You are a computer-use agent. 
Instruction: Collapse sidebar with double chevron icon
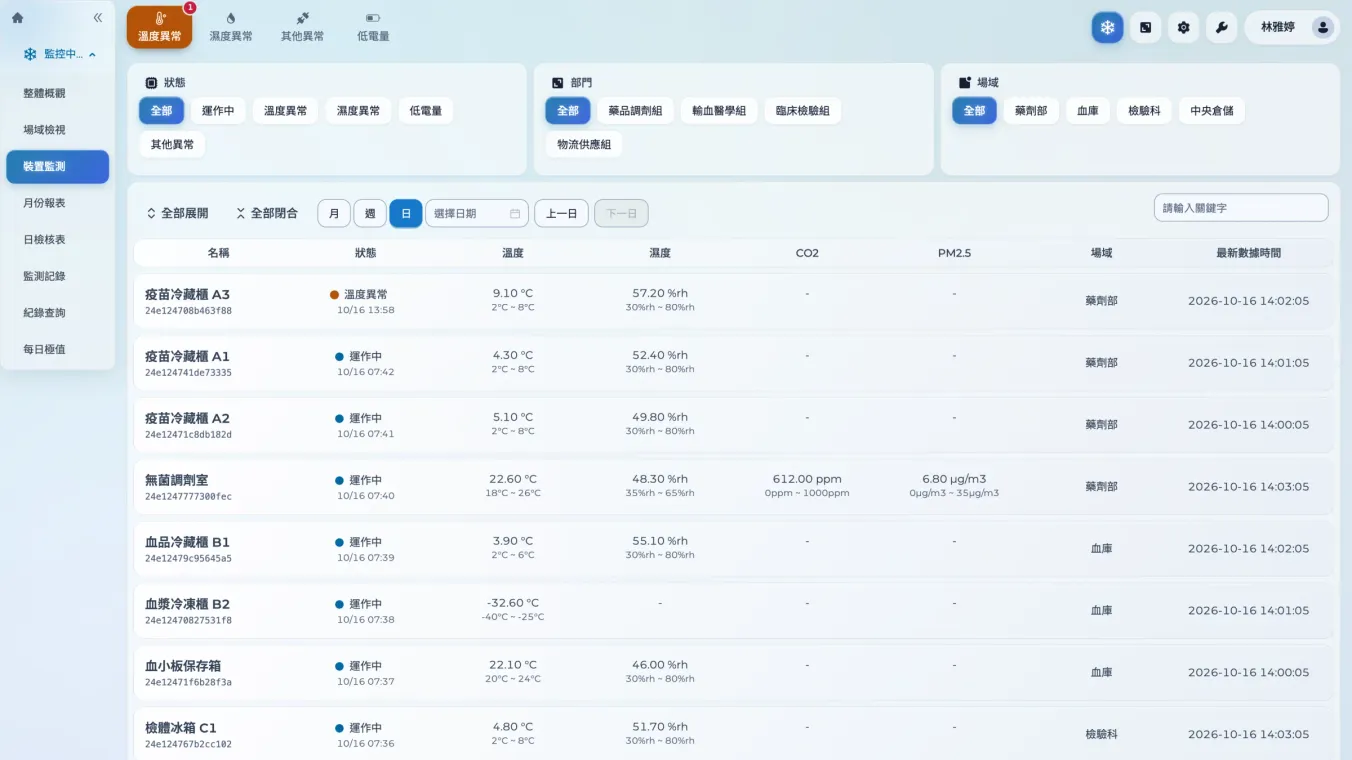[x=98, y=18]
